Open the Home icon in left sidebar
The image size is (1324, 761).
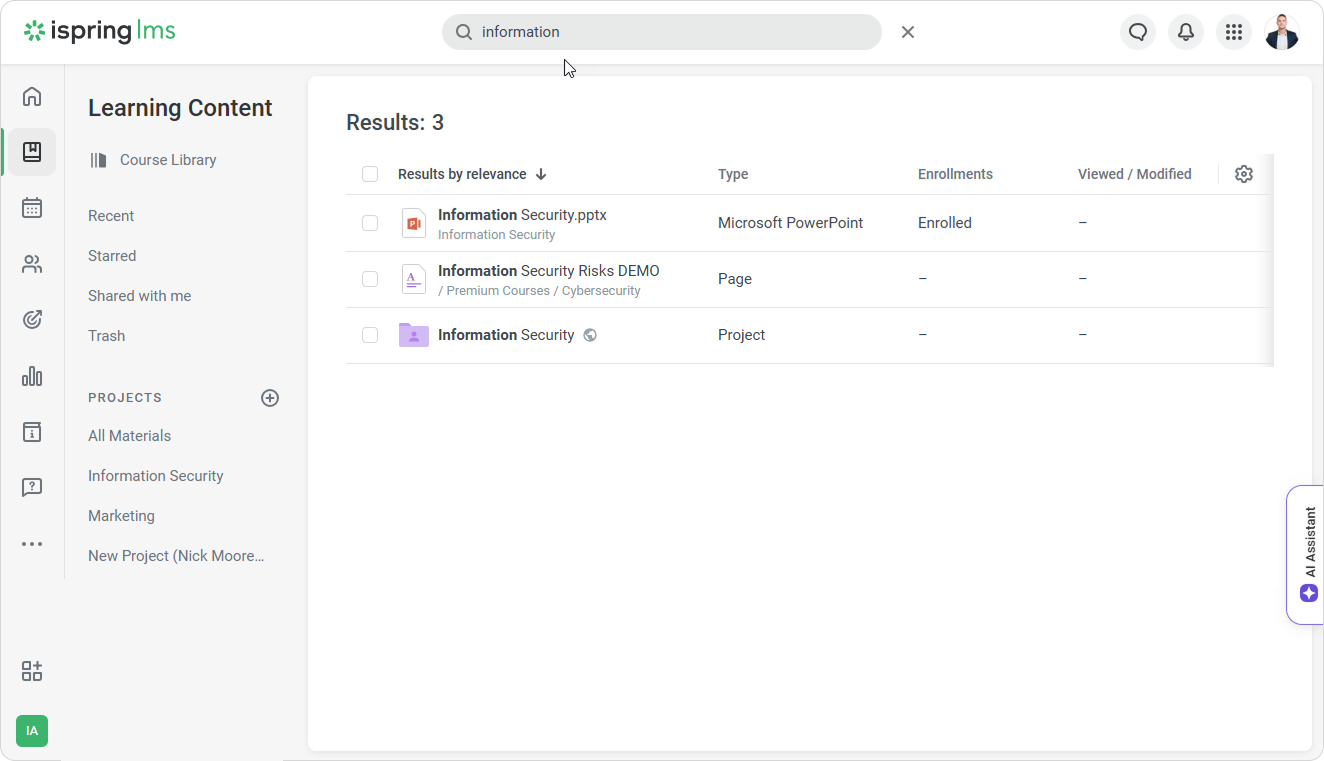coord(32,96)
